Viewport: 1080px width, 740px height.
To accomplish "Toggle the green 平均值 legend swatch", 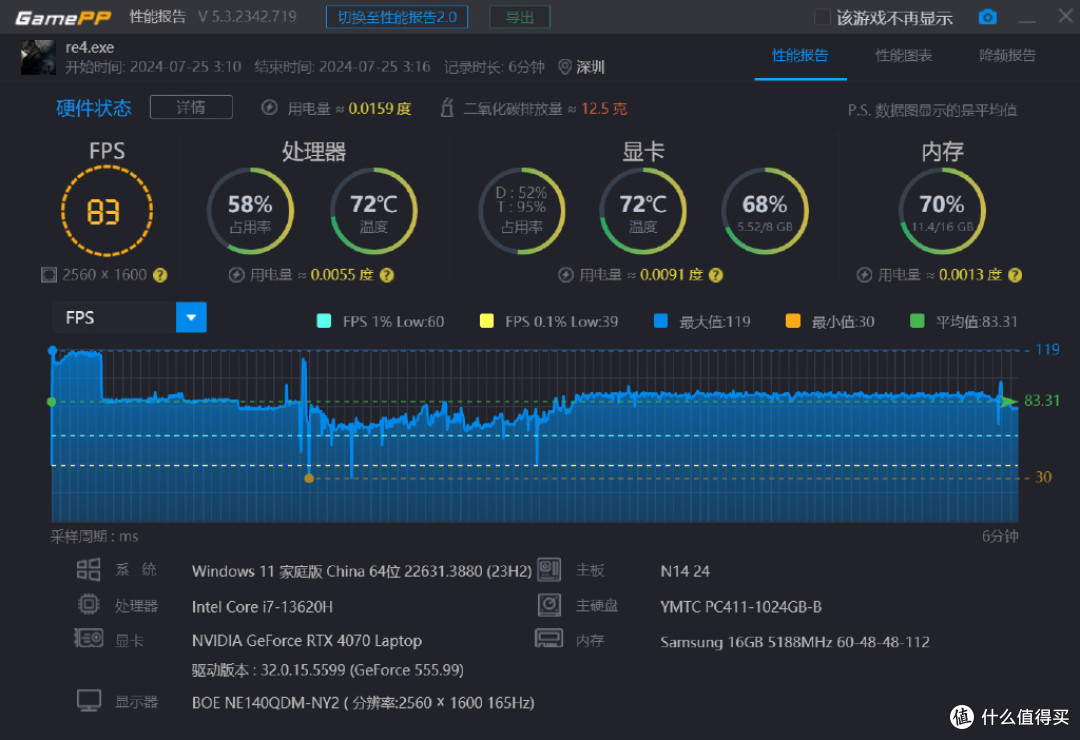I will pyautogui.click(x=917, y=321).
